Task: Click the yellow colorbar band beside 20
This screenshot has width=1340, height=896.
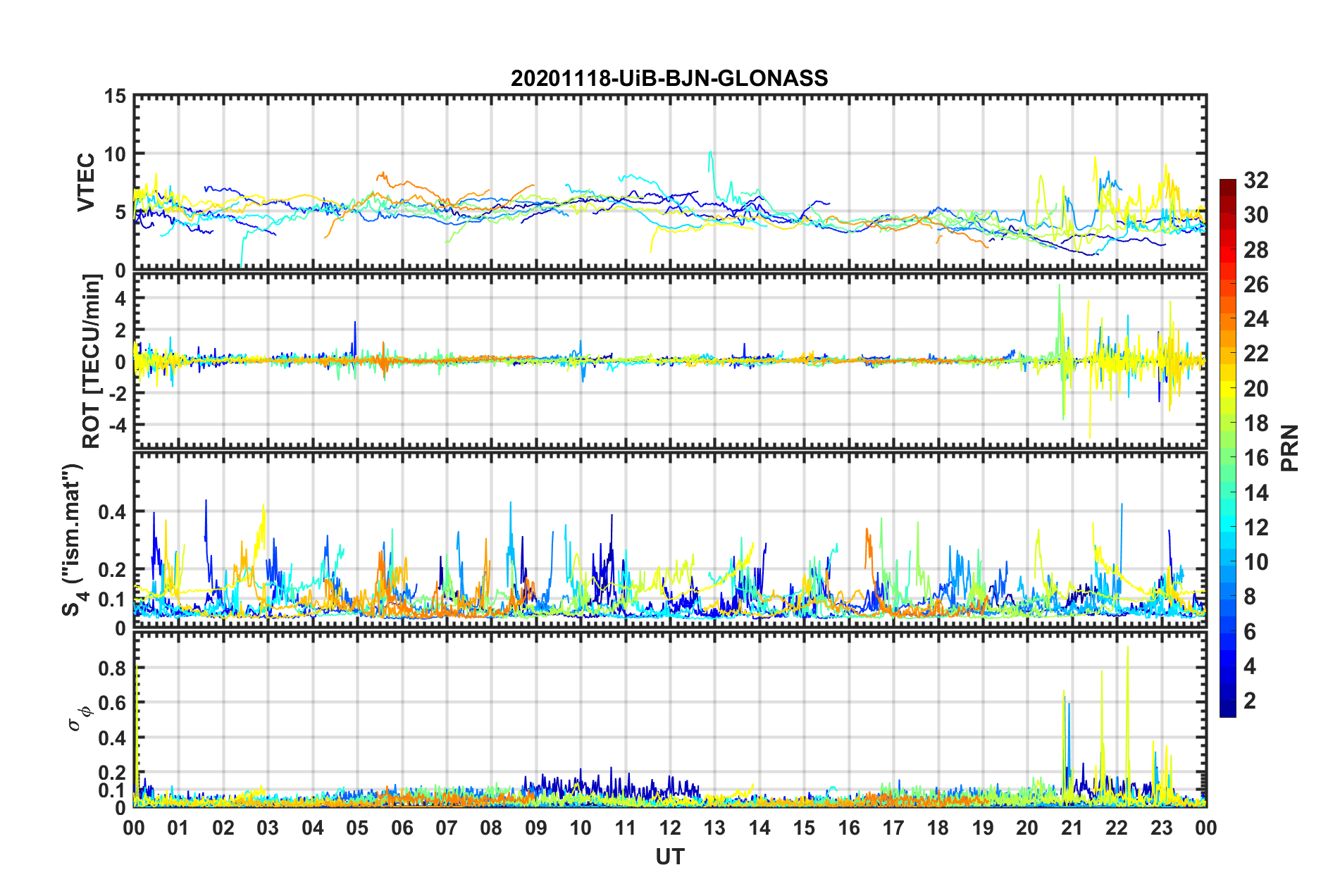Action: [x=1227, y=389]
